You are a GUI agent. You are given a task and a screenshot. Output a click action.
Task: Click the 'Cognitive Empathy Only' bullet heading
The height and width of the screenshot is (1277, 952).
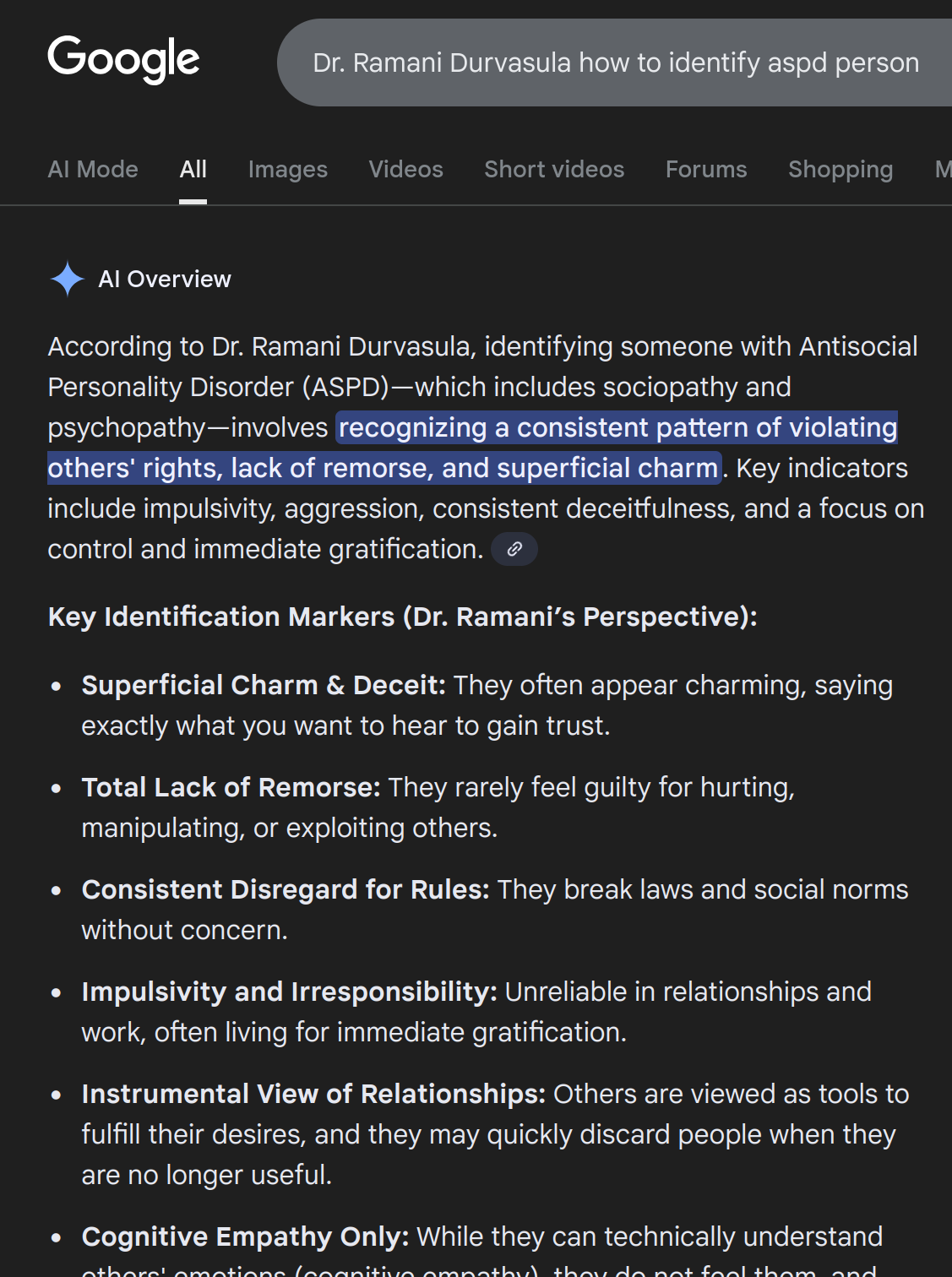coord(245,1237)
